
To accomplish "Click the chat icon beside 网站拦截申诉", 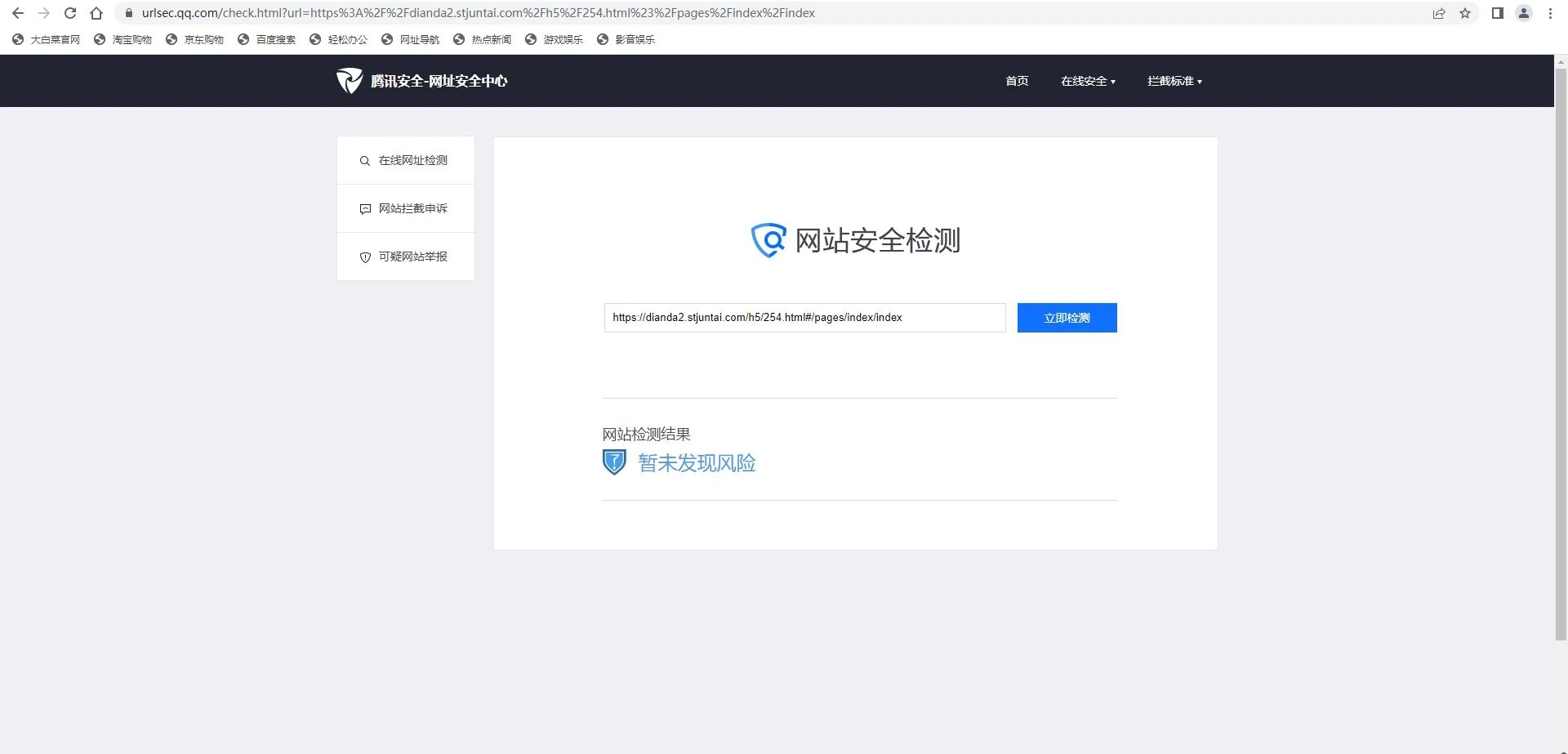I will [365, 209].
